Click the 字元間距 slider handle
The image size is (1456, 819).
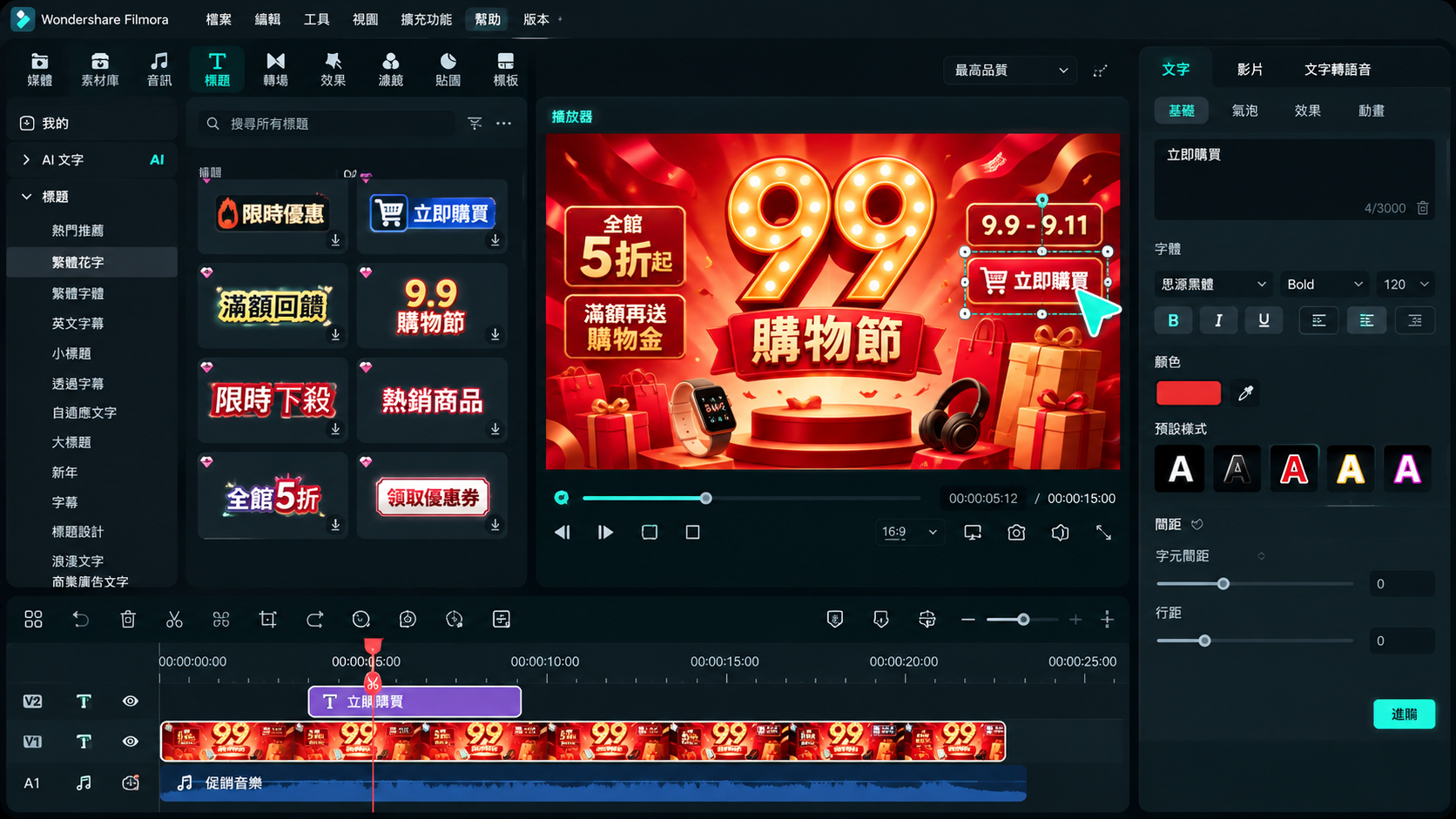pyautogui.click(x=1223, y=584)
